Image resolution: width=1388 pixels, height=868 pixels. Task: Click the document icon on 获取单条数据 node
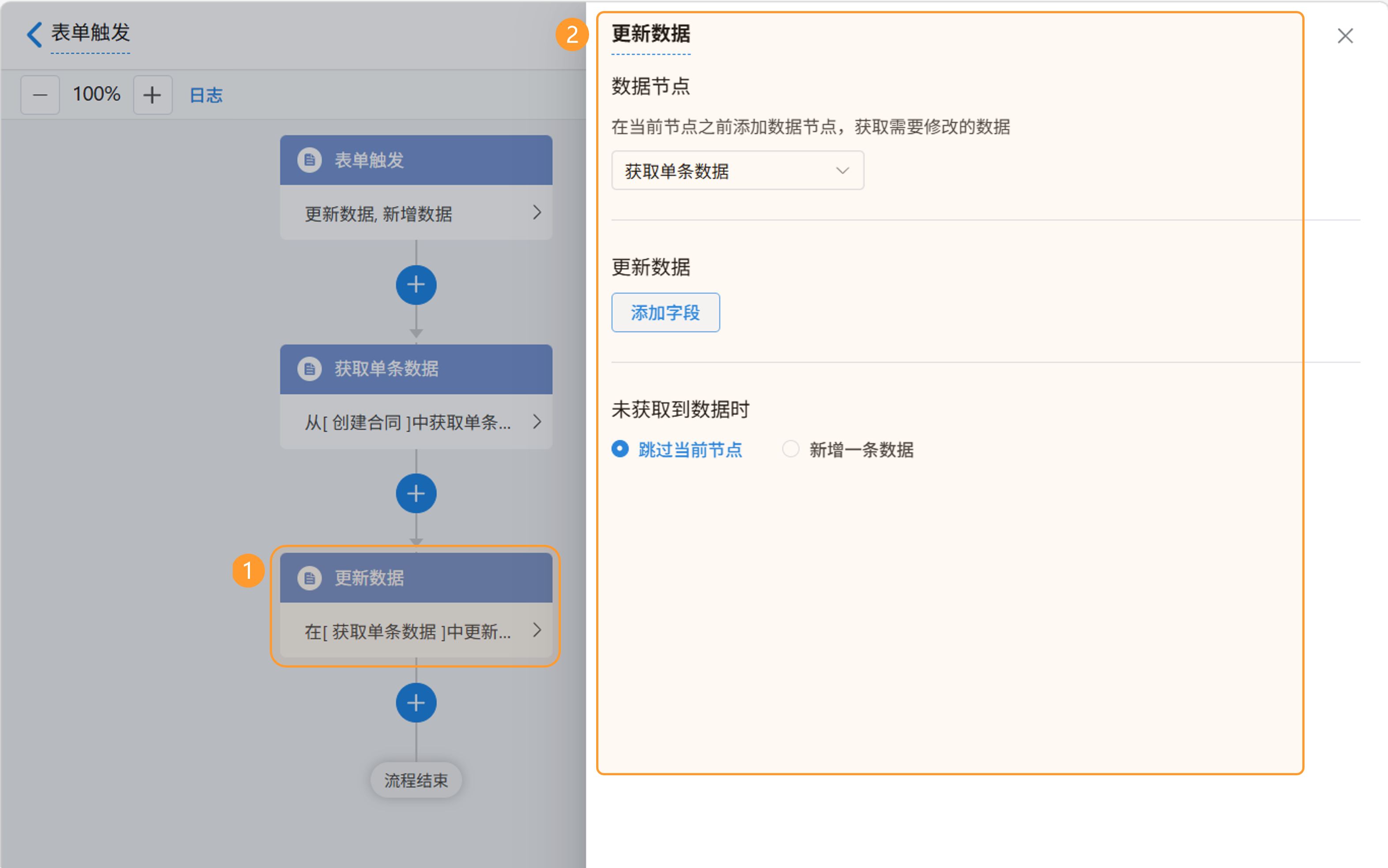[310, 369]
